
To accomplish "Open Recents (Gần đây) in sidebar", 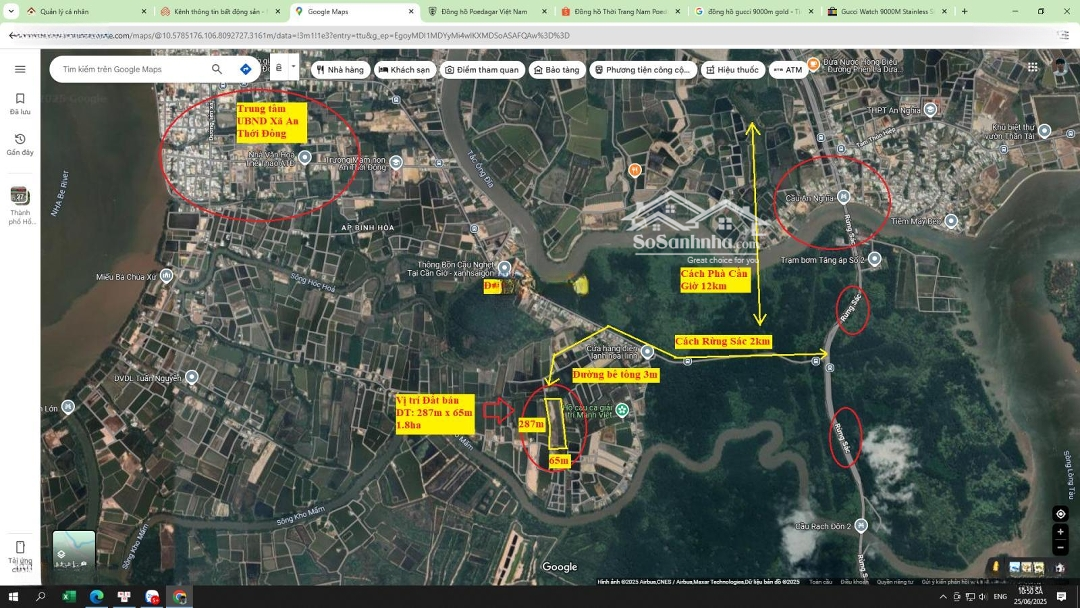I will pos(20,145).
